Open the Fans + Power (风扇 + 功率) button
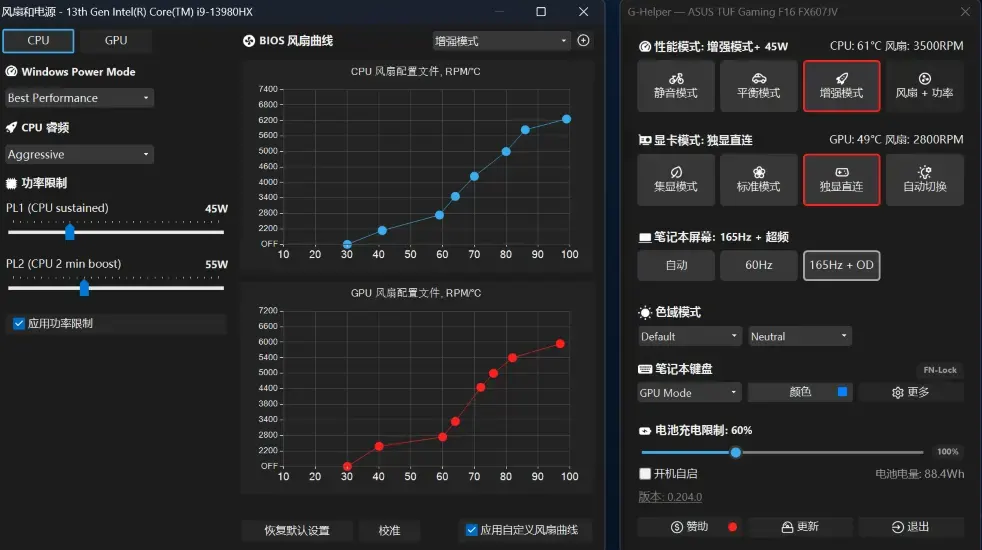This screenshot has width=982, height=550. [x=924, y=86]
